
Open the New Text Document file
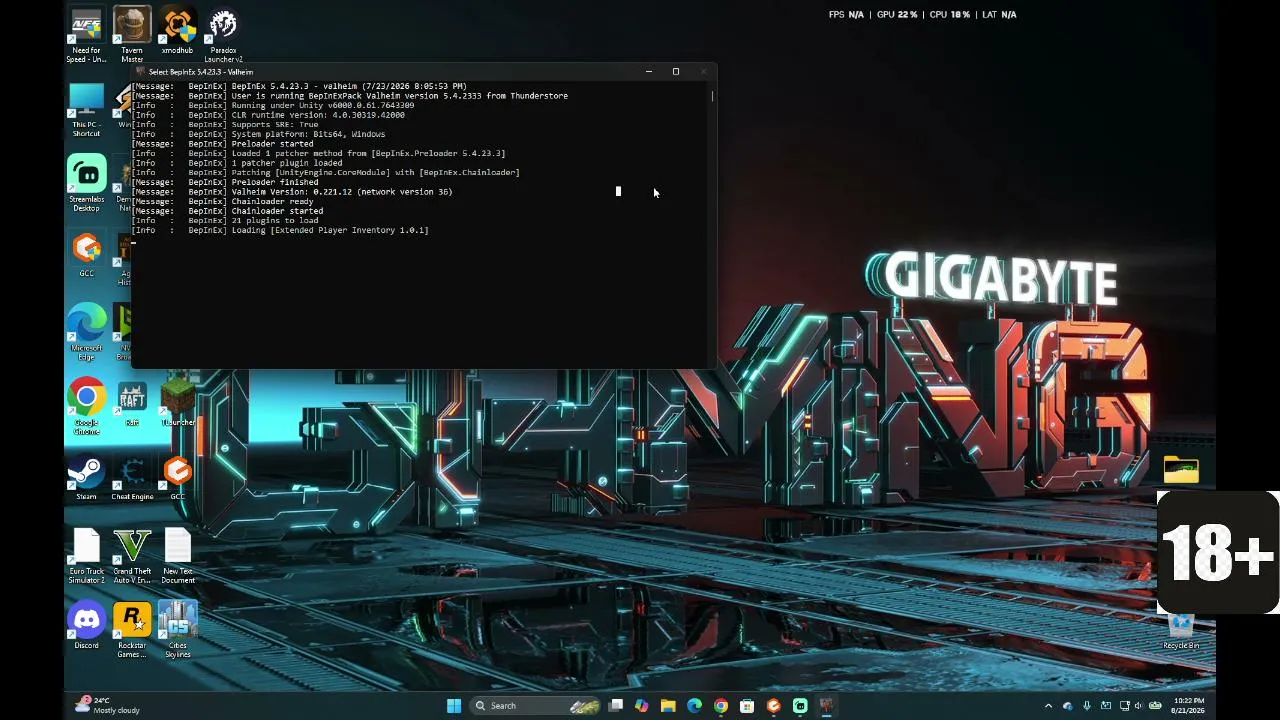178,556
